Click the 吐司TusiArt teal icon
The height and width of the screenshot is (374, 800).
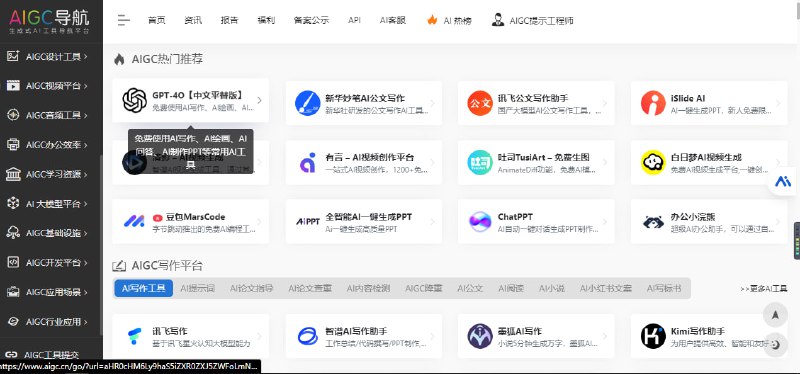tap(480, 162)
